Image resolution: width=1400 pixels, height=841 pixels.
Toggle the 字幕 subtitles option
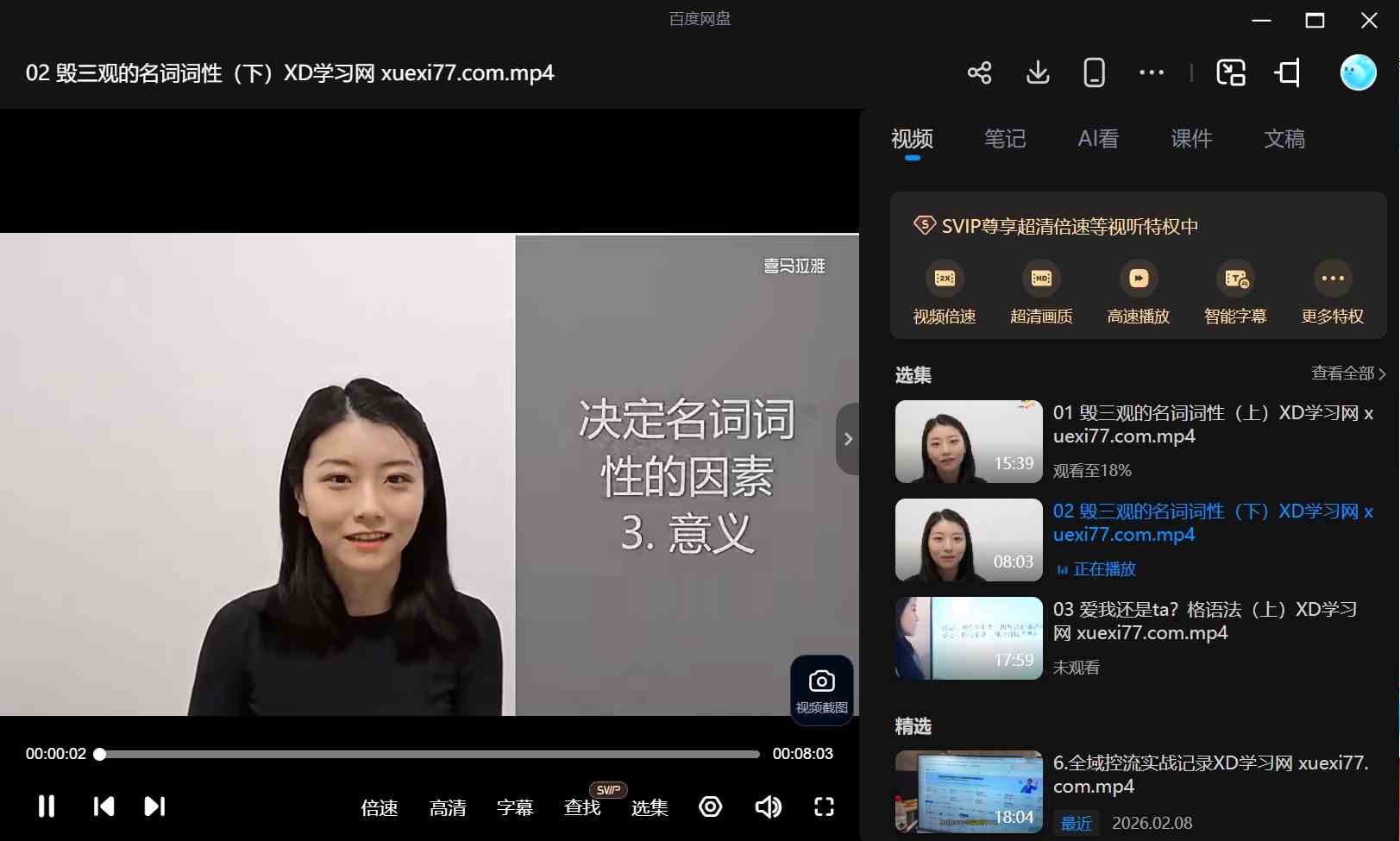515,807
